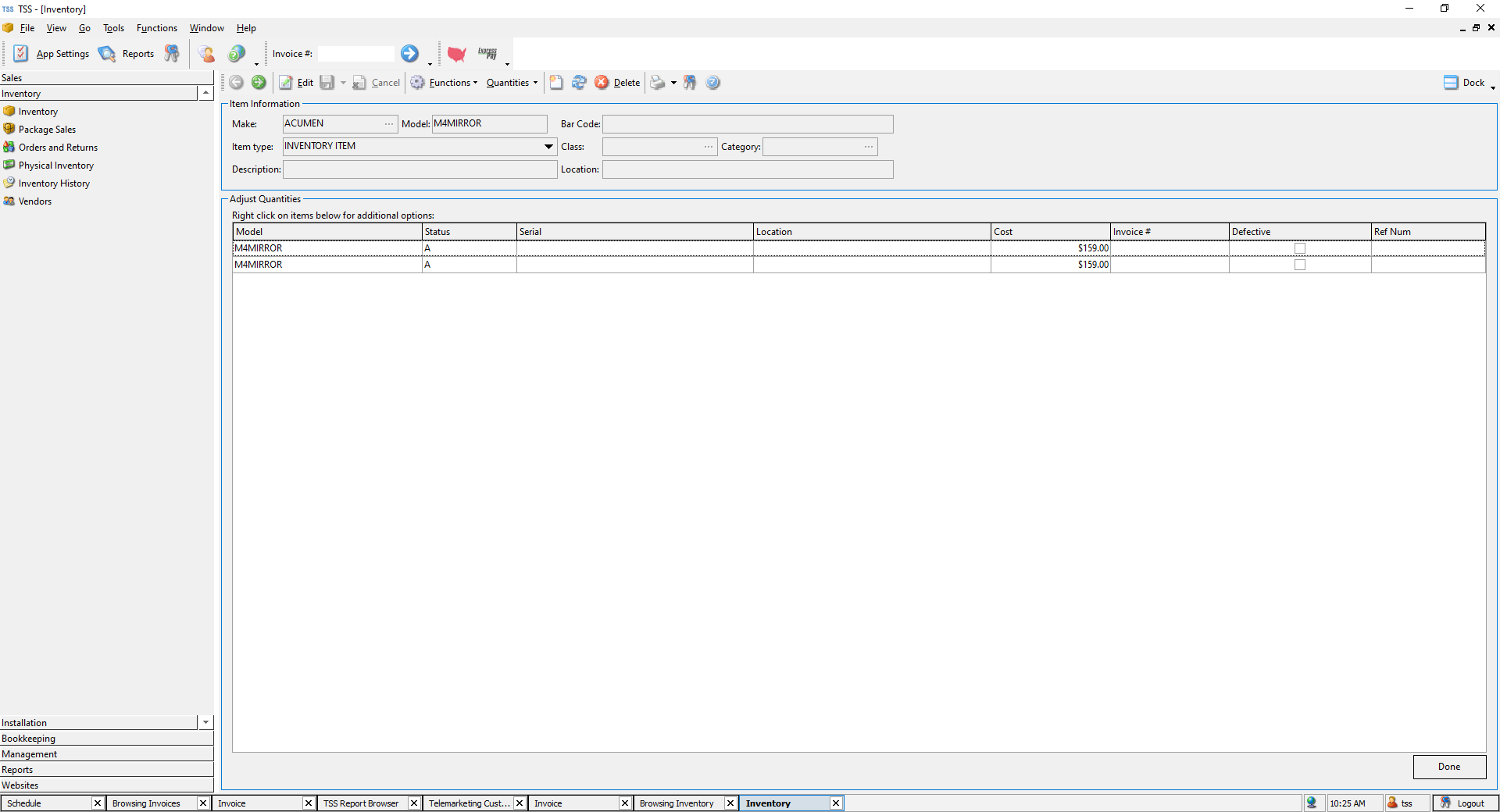Screen dimensions: 1500x812
Task: Collapse the Inventory section arrow
Action: (205, 94)
